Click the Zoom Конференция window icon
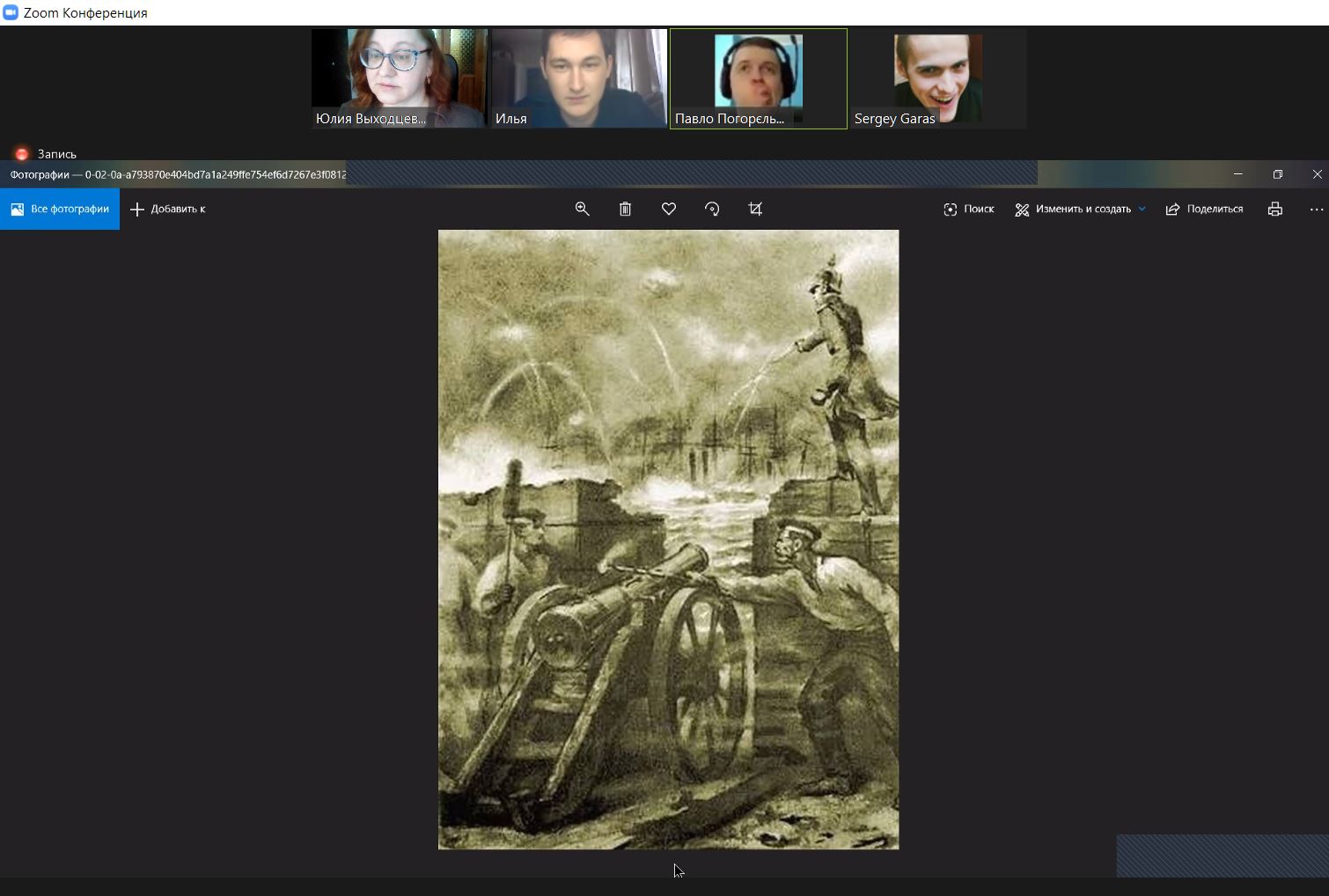The image size is (1329, 896). [x=11, y=12]
